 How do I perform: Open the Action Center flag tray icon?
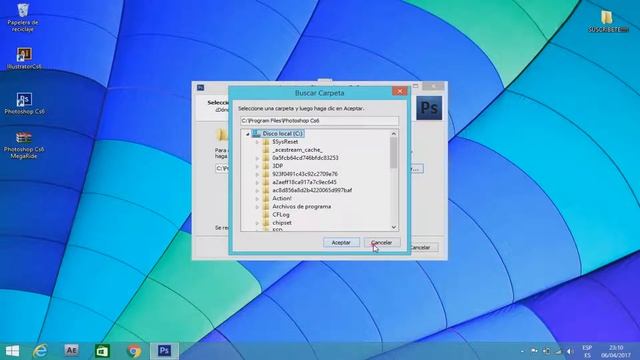pyautogui.click(x=534, y=351)
